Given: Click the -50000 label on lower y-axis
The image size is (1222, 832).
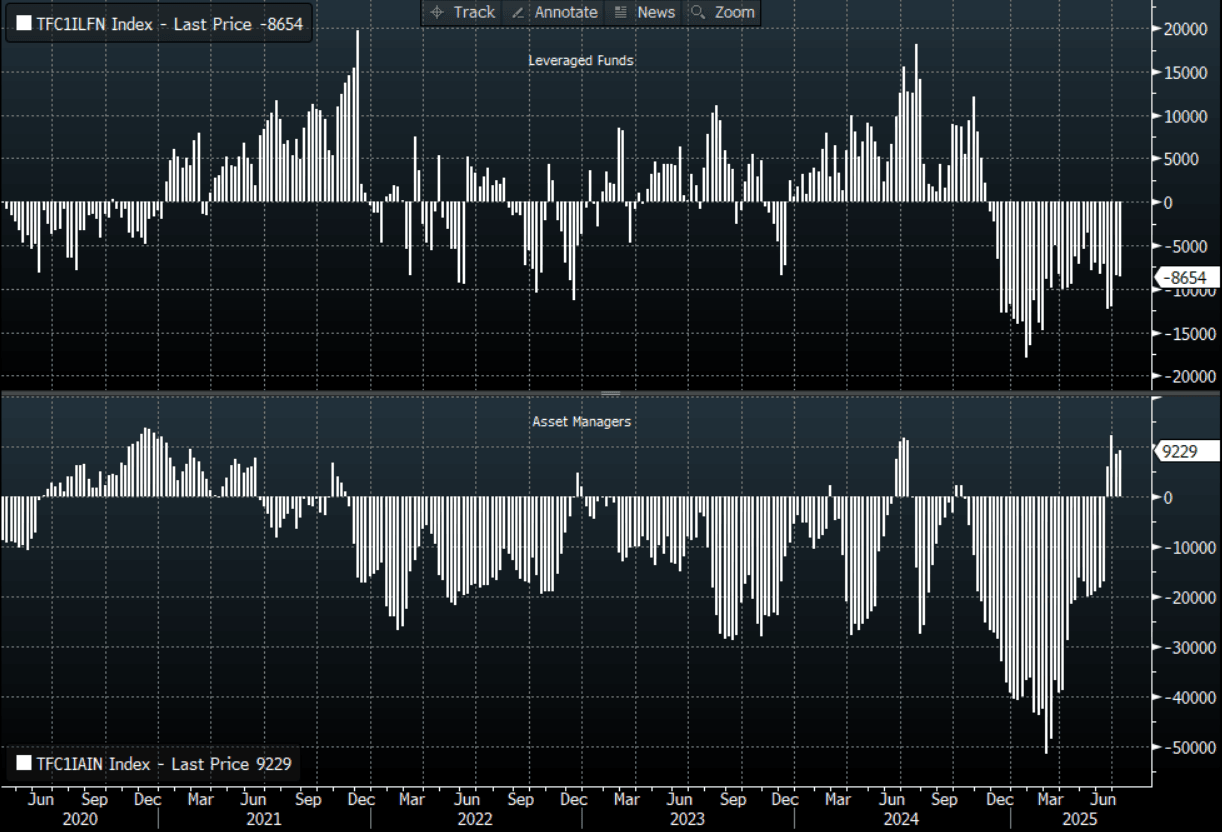Looking at the screenshot, I should click(1183, 747).
